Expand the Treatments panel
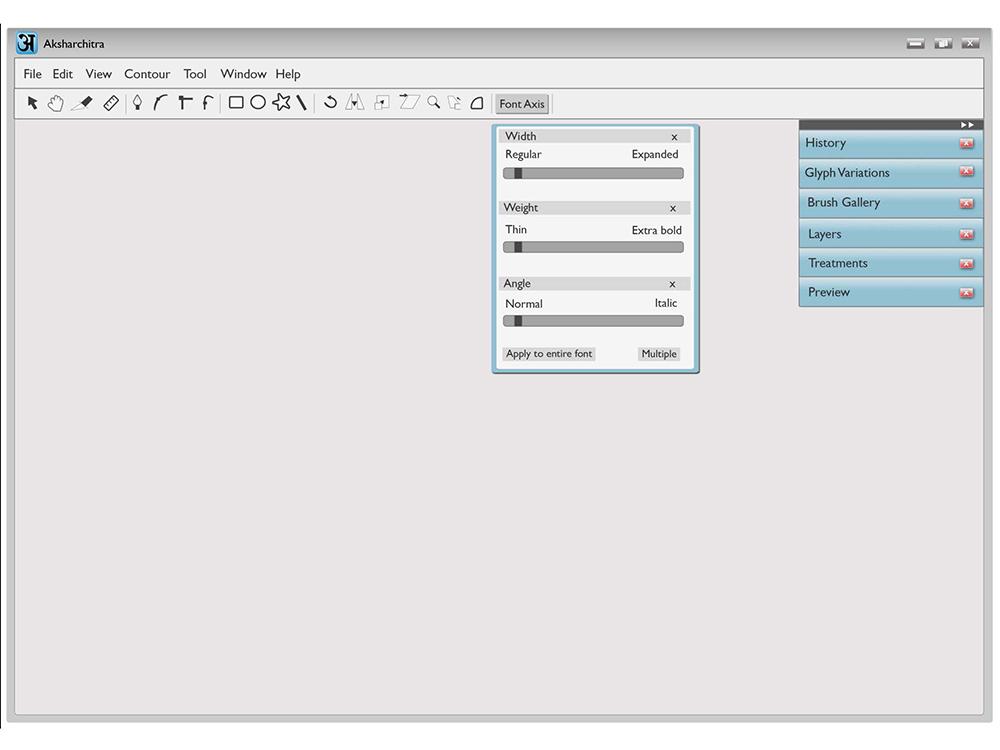Viewport: 1000px width, 750px height. [x=890, y=263]
